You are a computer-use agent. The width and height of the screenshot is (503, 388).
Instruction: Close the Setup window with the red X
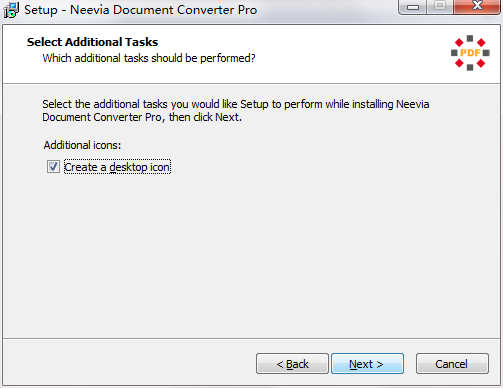(x=477, y=6)
